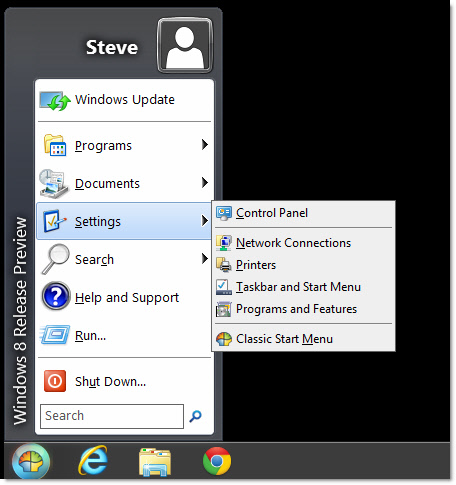Open Classic Start Menu settings entry
This screenshot has height=485, width=456.
pos(304,339)
